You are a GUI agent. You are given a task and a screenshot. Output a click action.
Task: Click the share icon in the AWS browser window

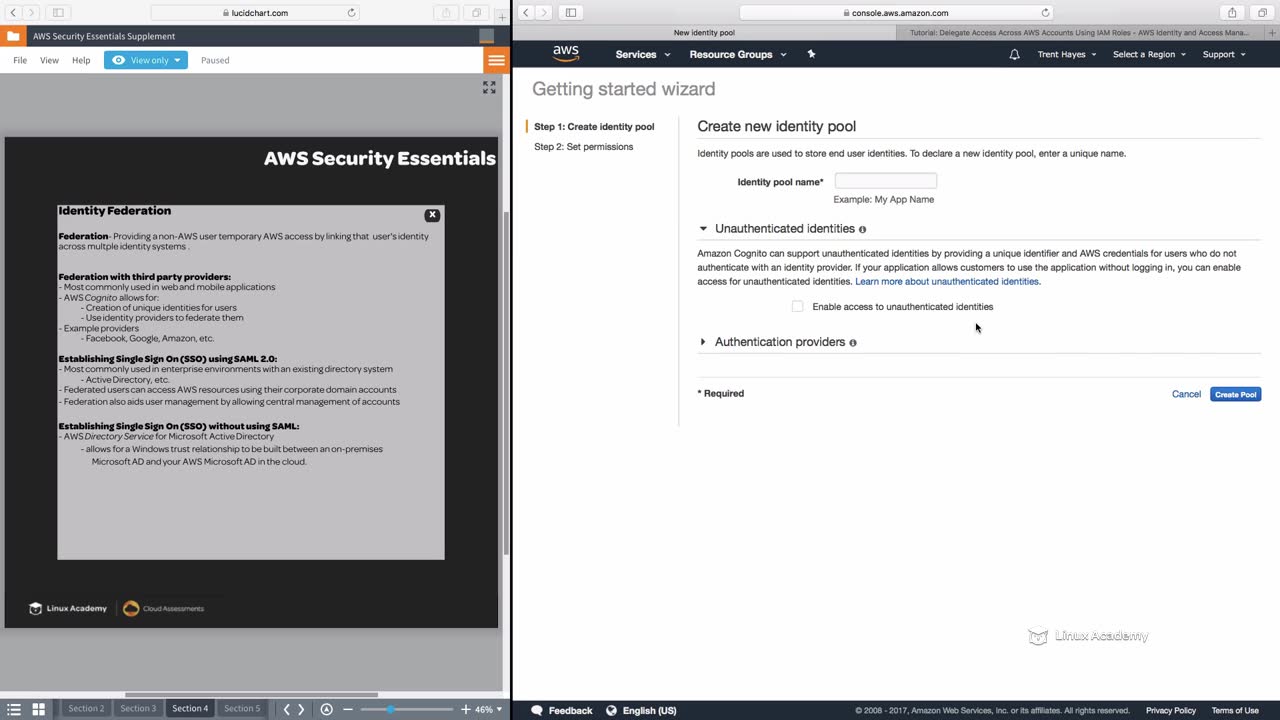(x=1232, y=13)
